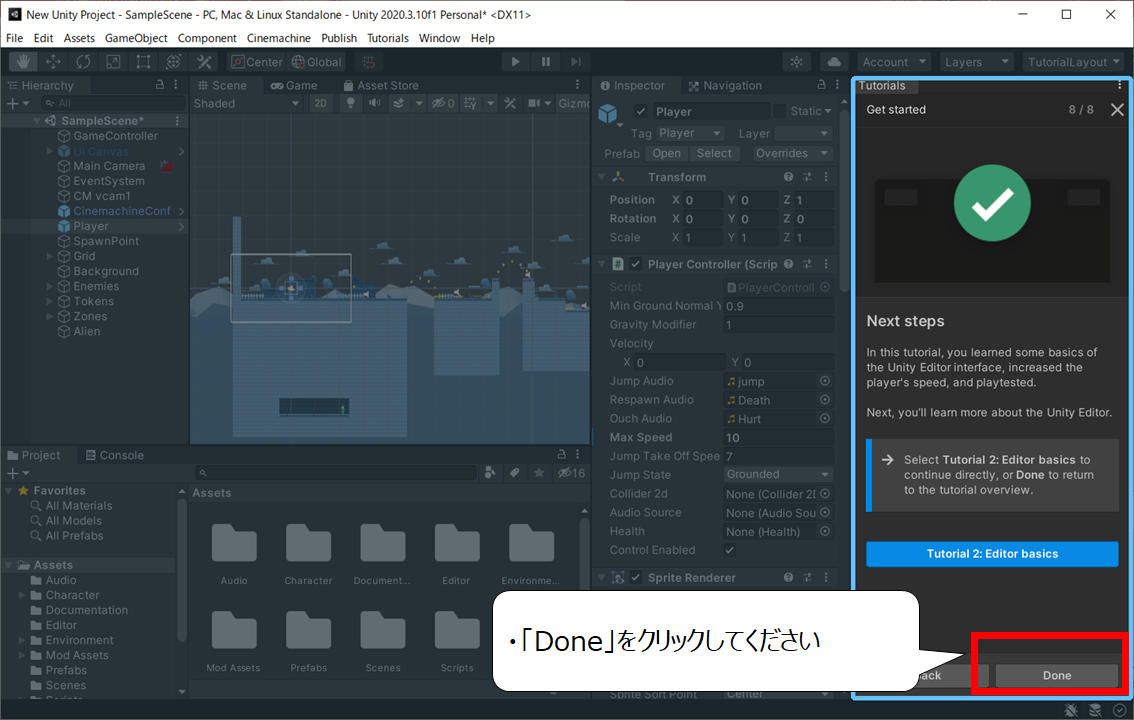The image size is (1134, 720).
Task: Click the Project search by label icon
Action: 514,473
